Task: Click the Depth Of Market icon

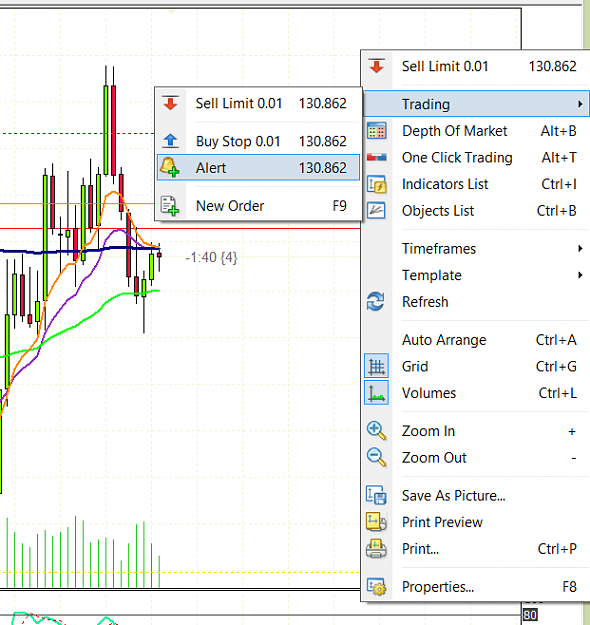Action: point(377,131)
